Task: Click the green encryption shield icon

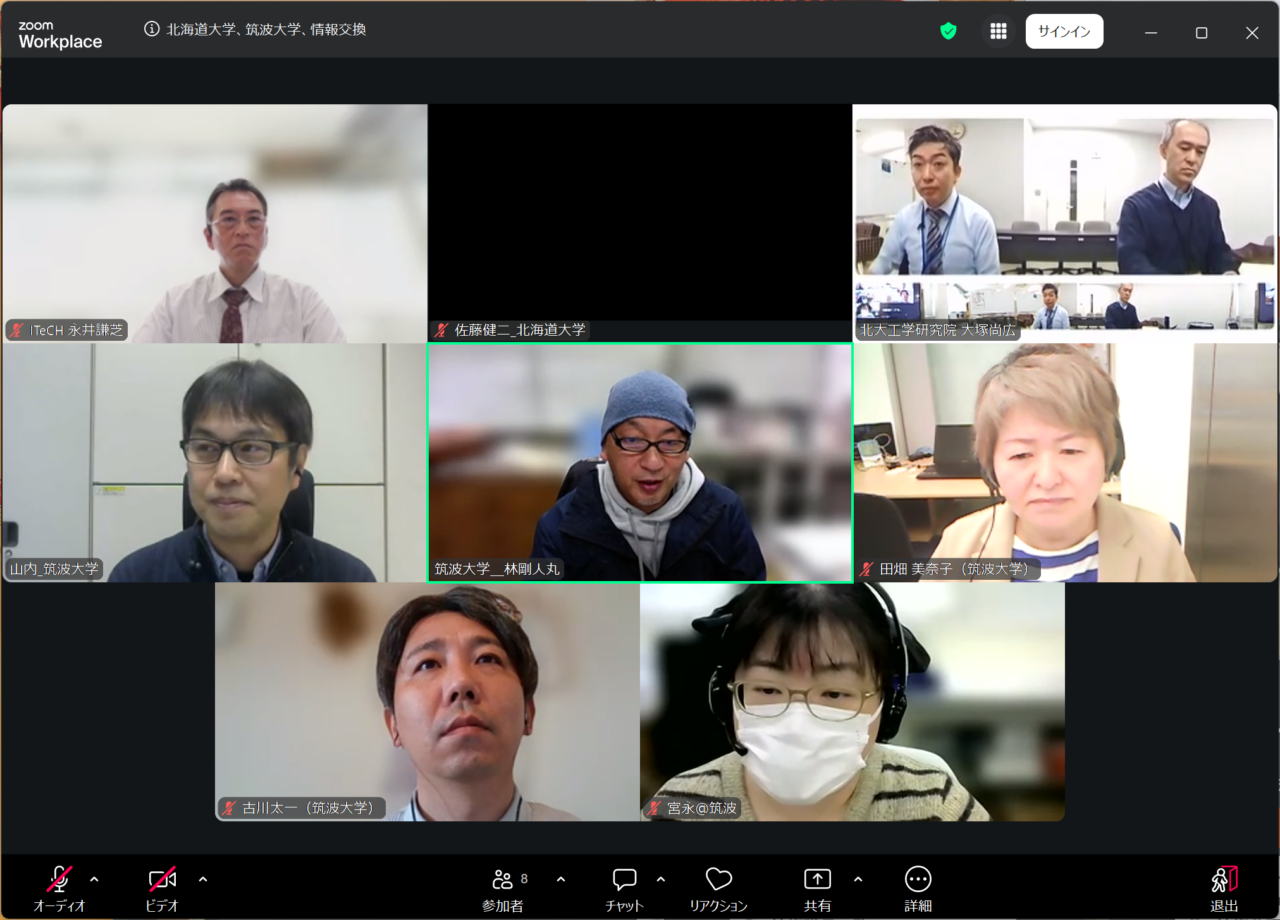Action: pyautogui.click(x=948, y=31)
